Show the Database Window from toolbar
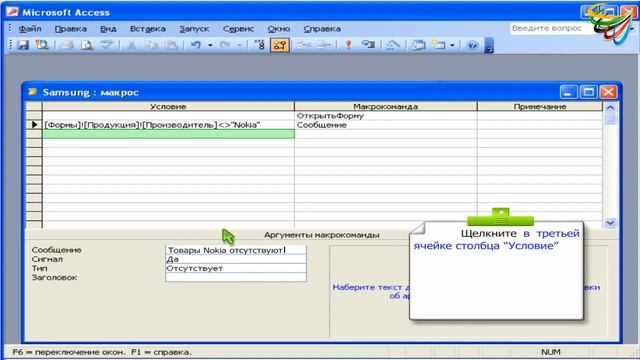Screen dimensions: 640x360 pos(418,45)
